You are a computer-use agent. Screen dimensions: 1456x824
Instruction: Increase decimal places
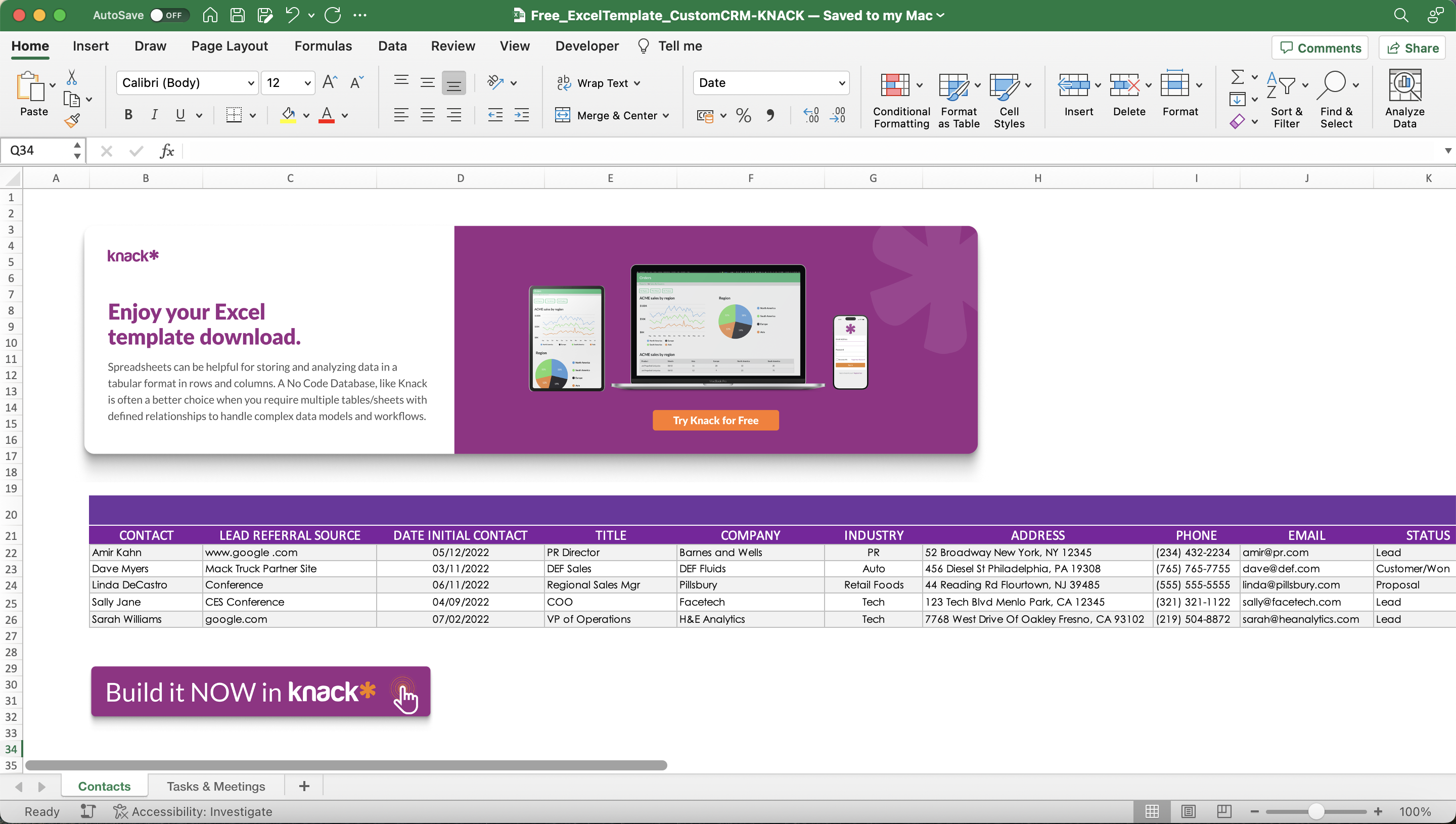point(811,115)
